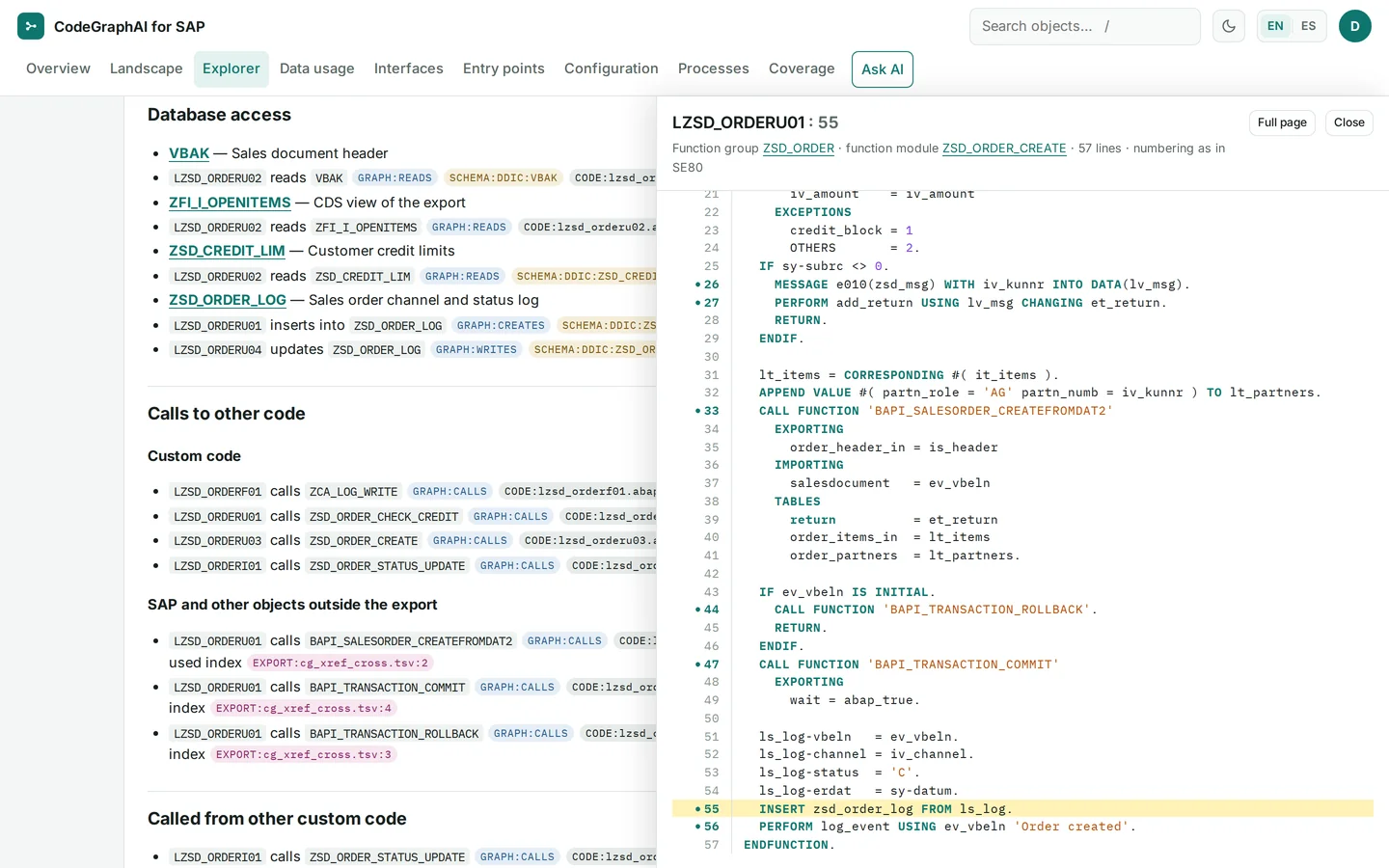Click marked line number 33

click(711, 411)
